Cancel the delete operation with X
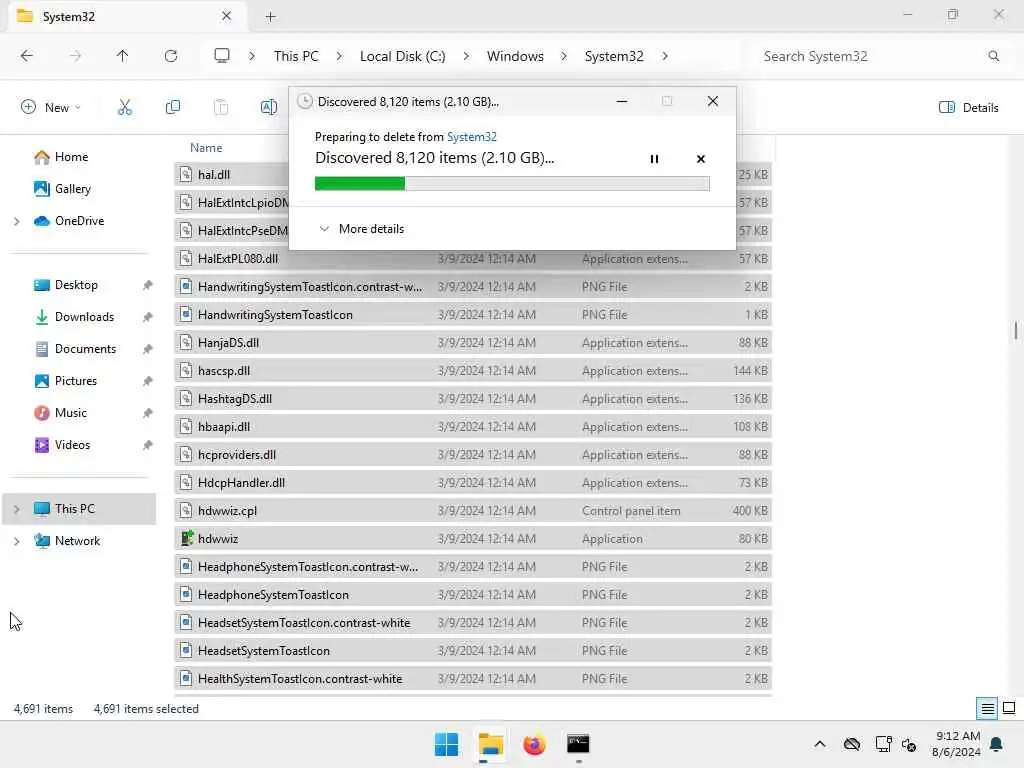The height and width of the screenshot is (768, 1024). (x=700, y=159)
